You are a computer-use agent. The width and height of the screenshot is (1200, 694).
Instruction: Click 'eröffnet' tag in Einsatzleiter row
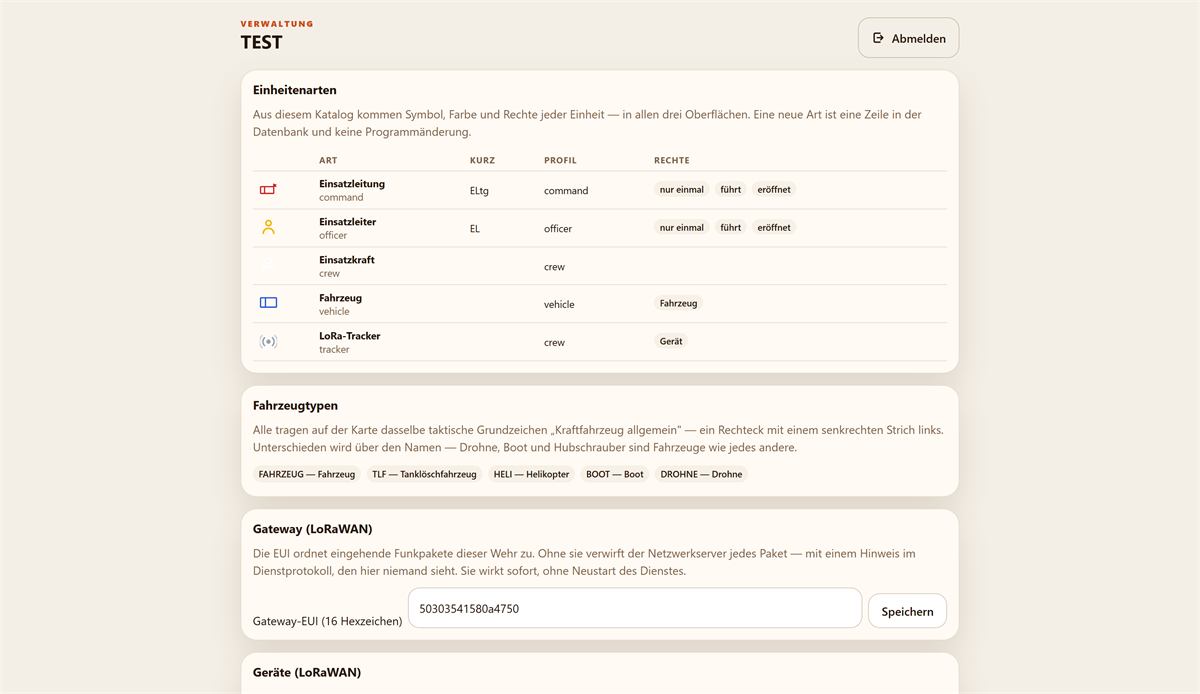774,227
